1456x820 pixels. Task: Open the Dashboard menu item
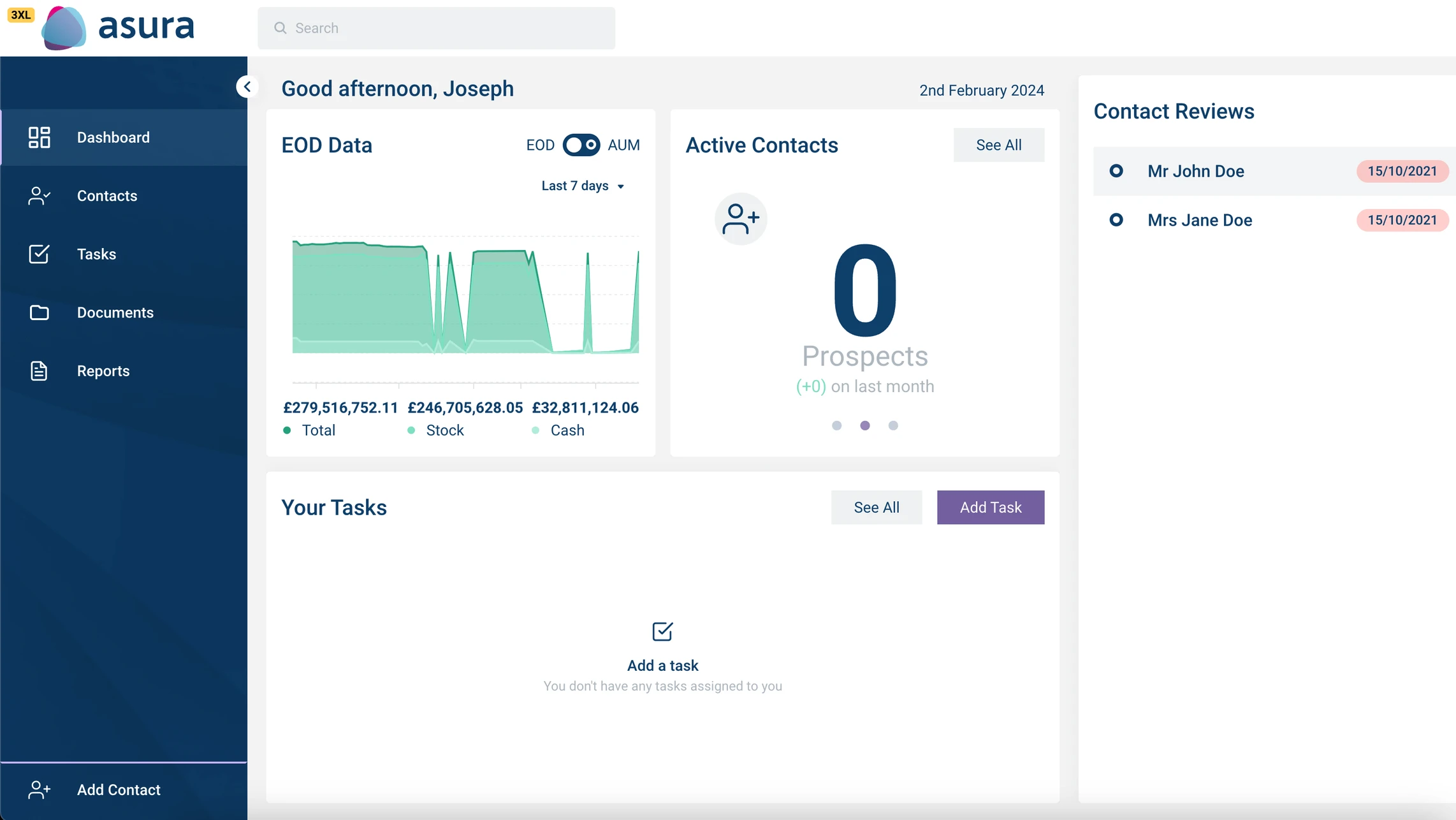click(124, 137)
